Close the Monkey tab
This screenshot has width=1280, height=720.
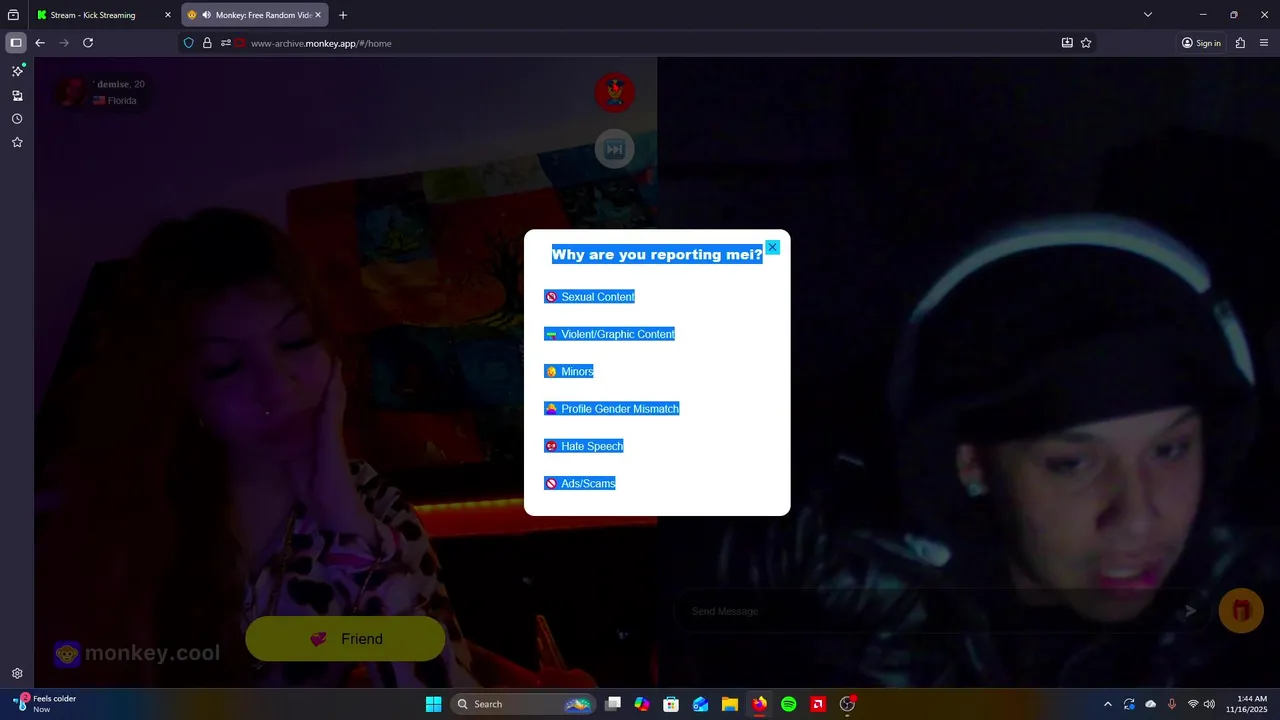point(318,15)
